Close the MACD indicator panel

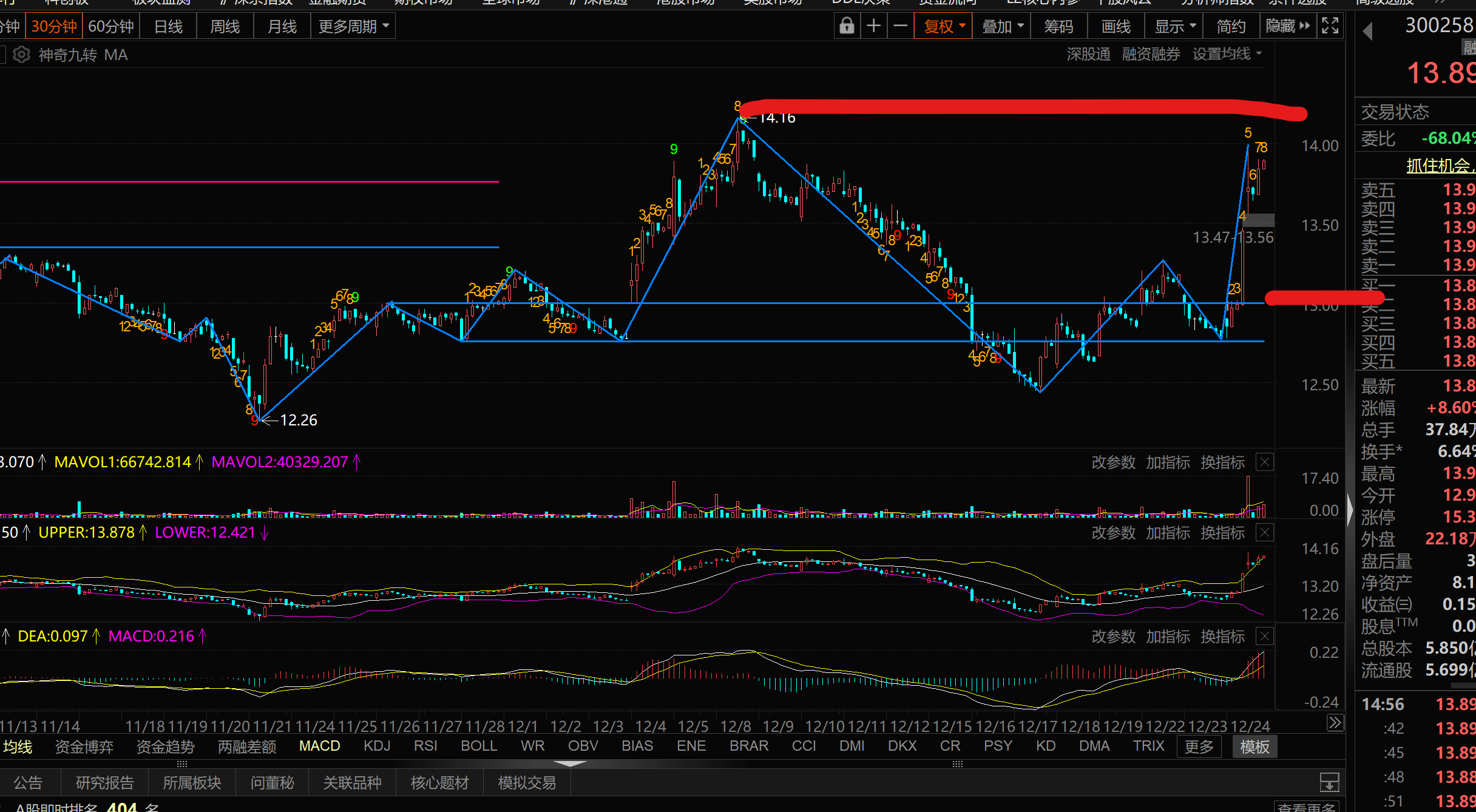(x=1265, y=637)
